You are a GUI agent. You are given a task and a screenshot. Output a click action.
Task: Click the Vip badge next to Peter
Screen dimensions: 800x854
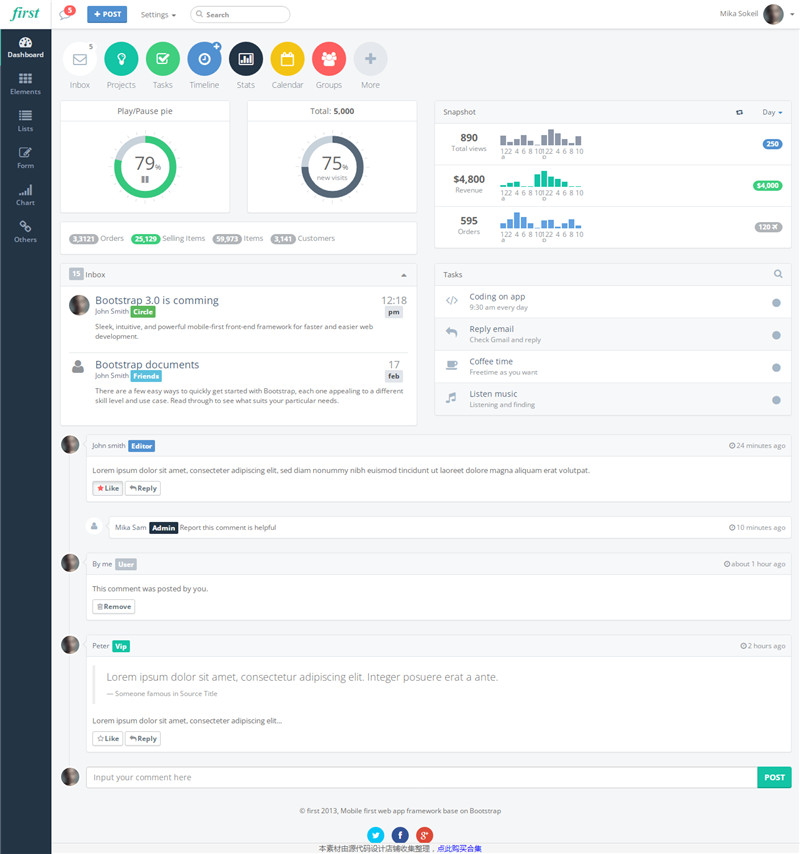121,646
